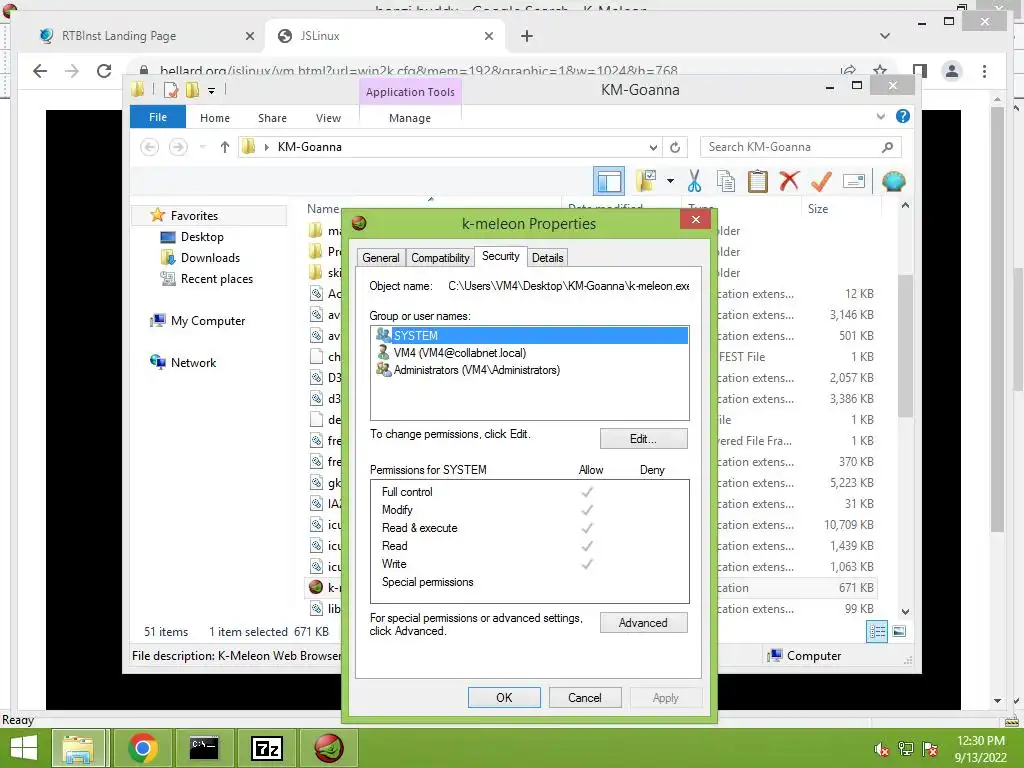
Task: Click Properties icon in quick access toolbar
Action: click(x=171, y=89)
